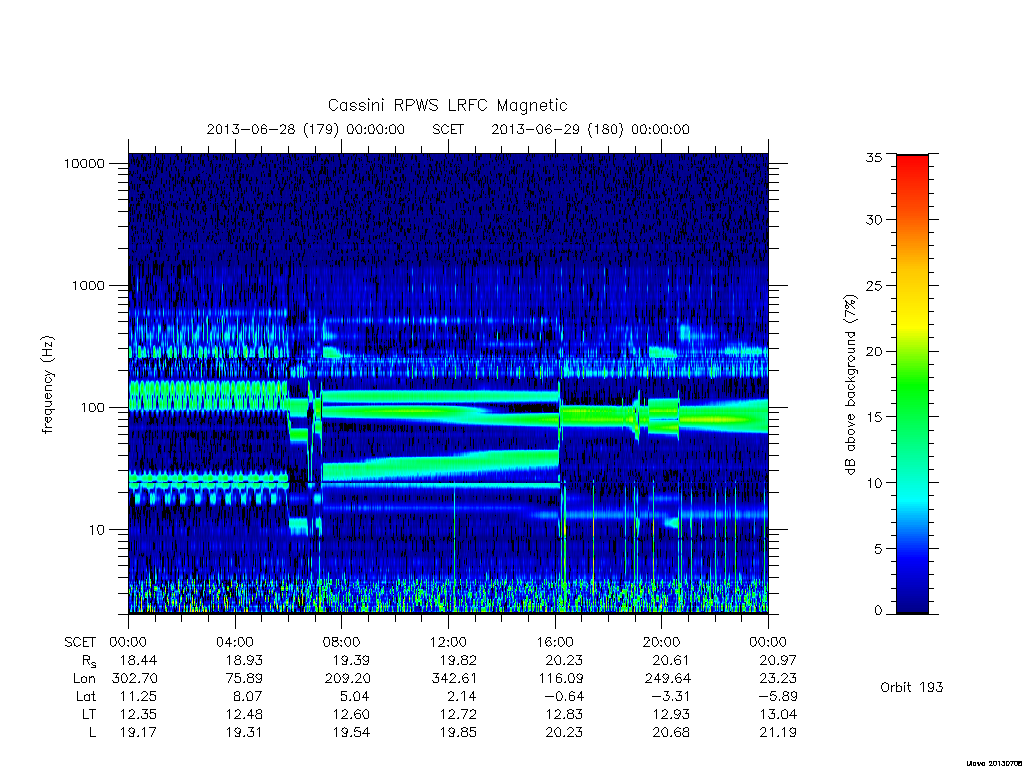Click the Cassini RPWS LRFC Magnetic title
Image resolution: width=1024 pixels, height=768 pixels.
[447, 105]
